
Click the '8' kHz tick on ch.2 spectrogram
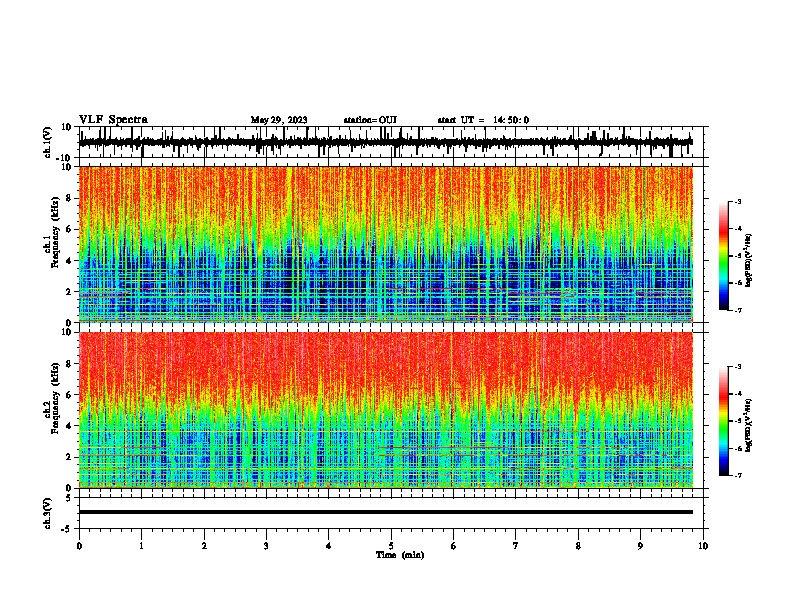tap(69, 364)
